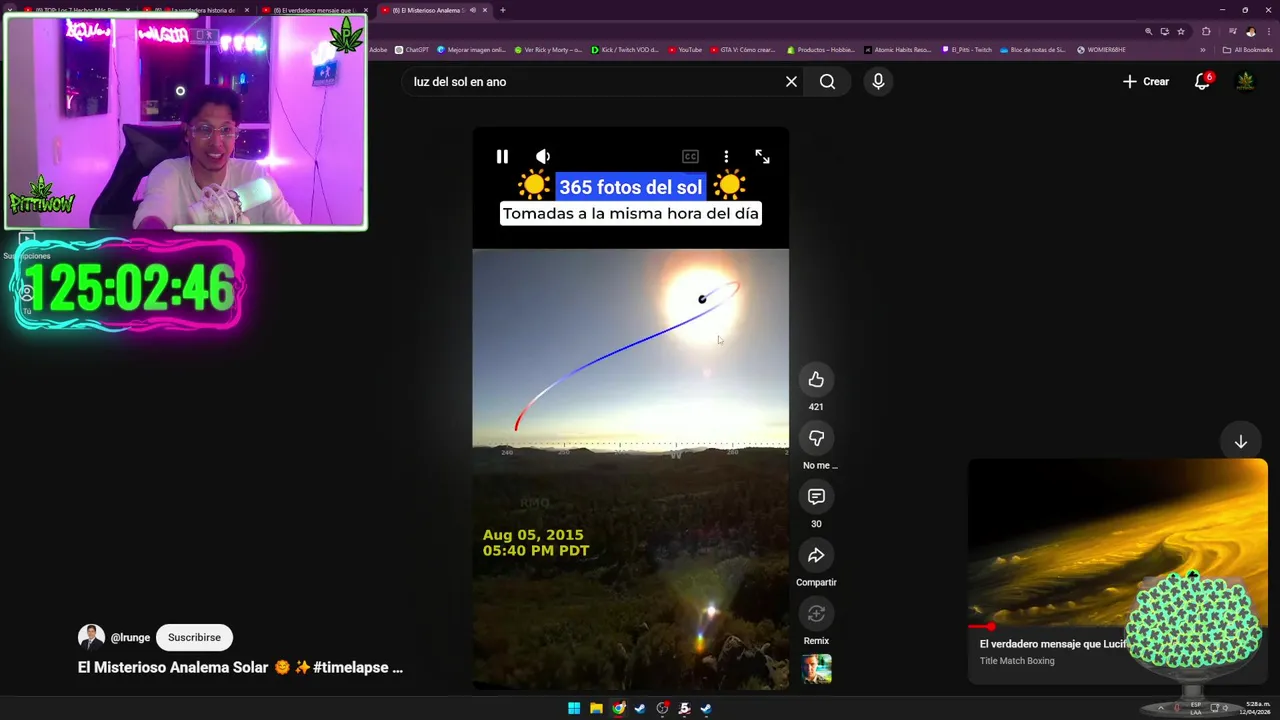Click the title 'El Misterioso Analema Solar'

[x=173, y=667]
